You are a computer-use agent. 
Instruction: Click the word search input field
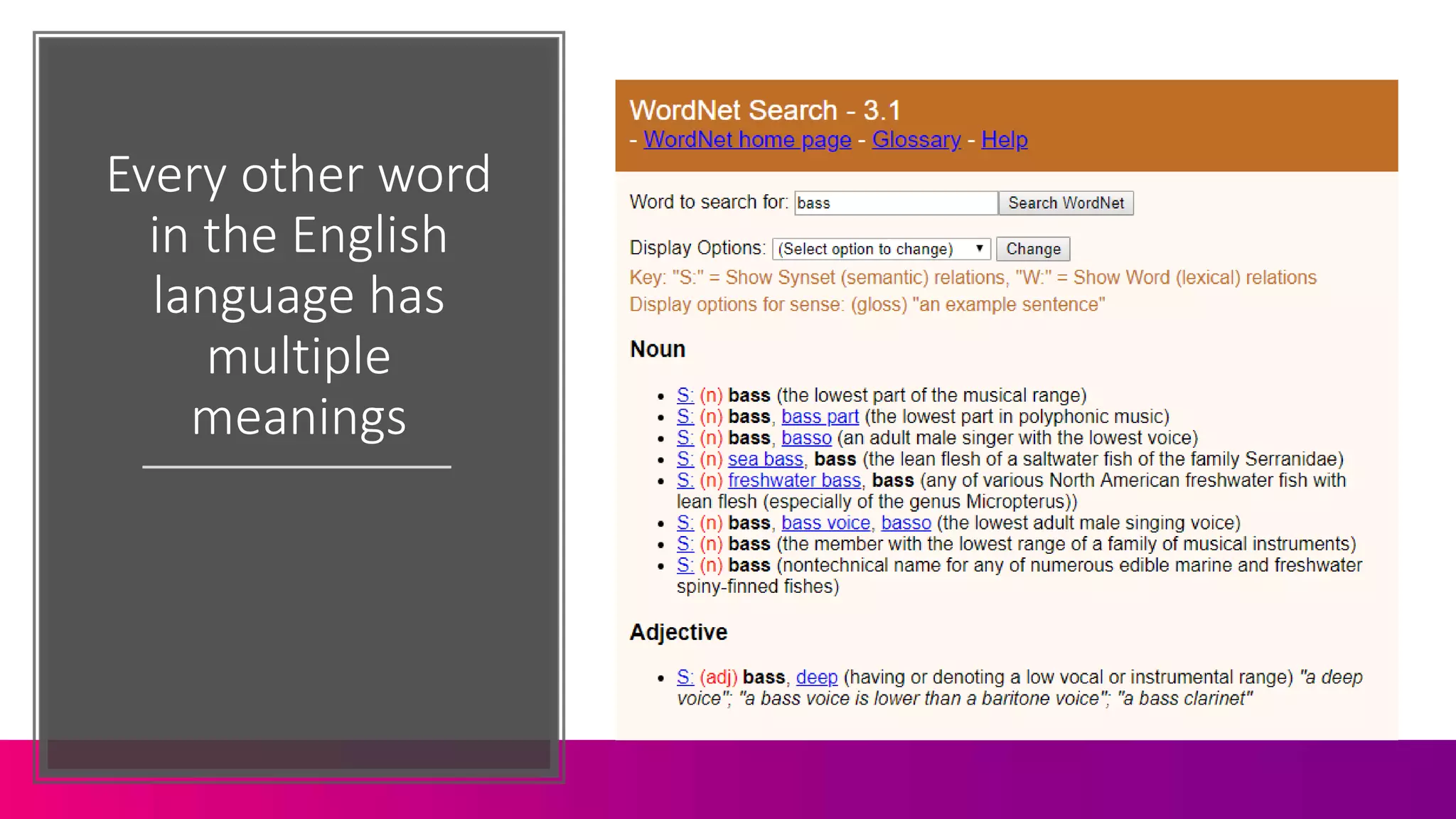coord(895,203)
